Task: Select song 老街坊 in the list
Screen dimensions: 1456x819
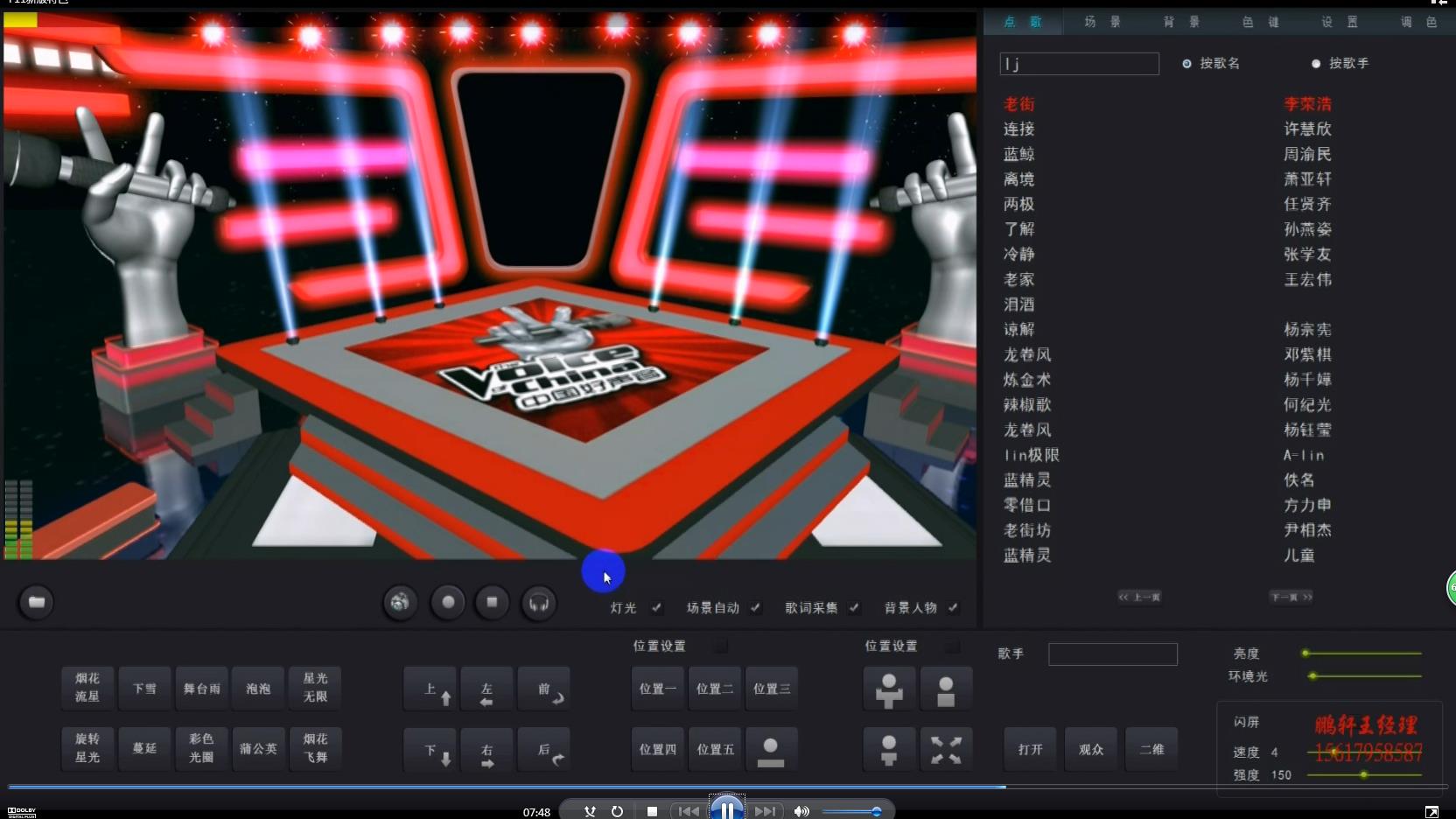Action: point(1027,530)
